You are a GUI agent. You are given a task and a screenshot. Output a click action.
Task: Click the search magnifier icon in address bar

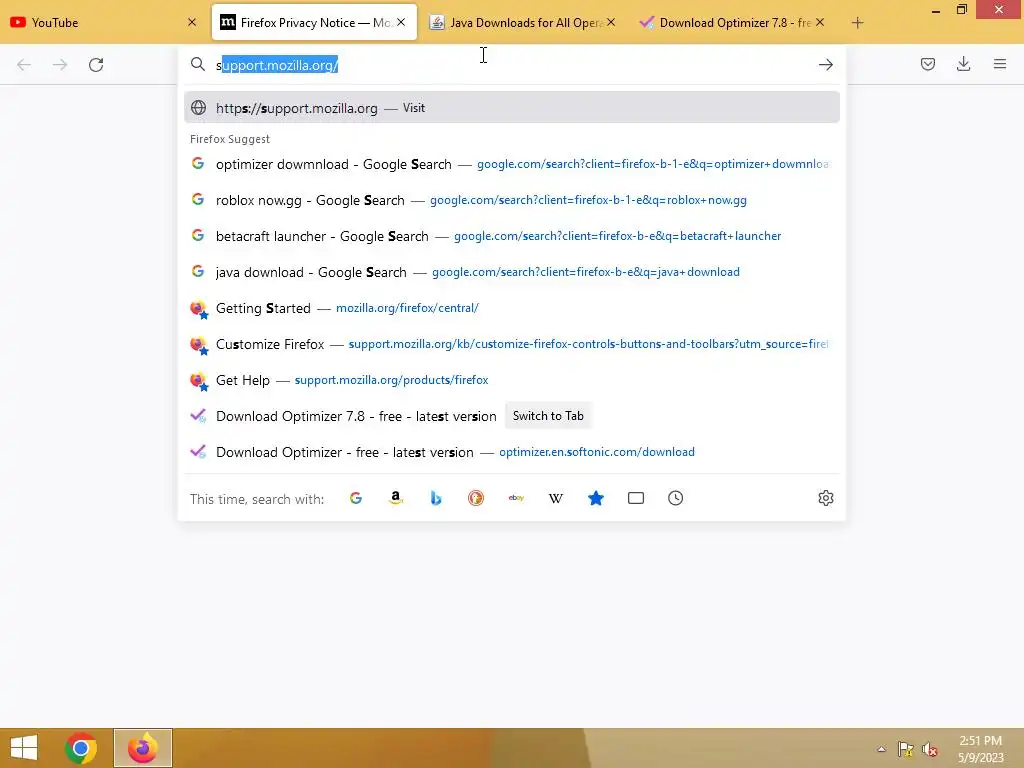click(198, 64)
